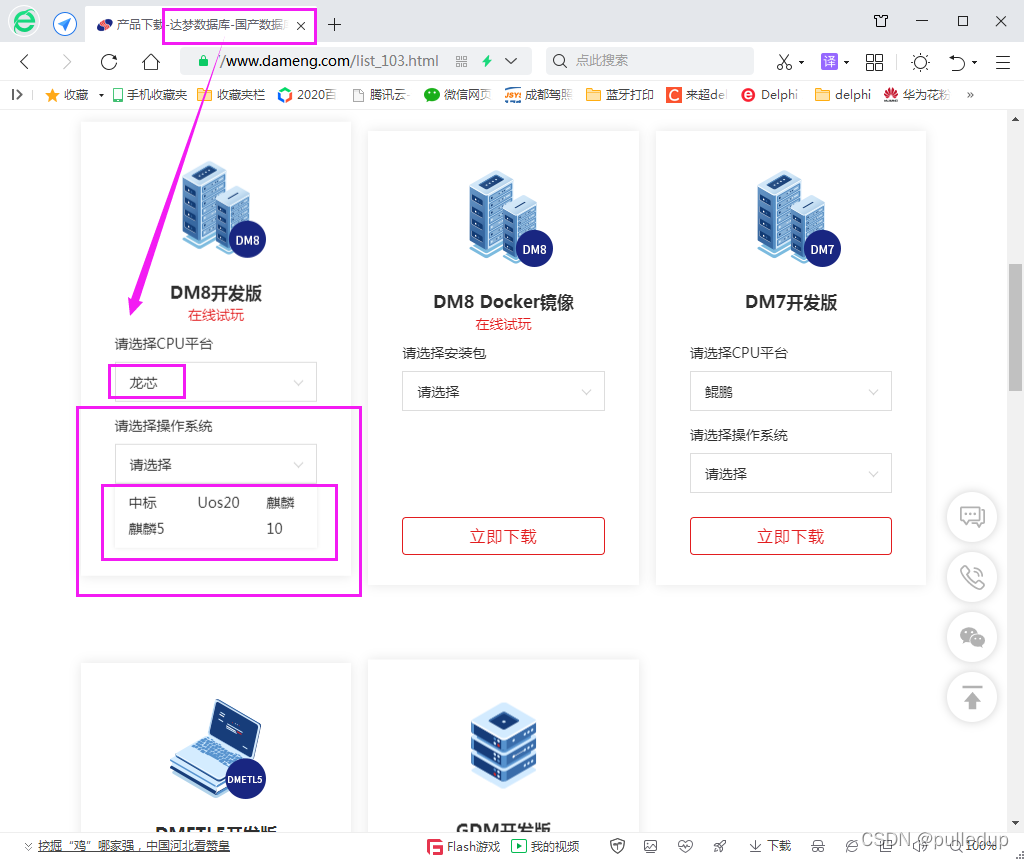Image resolution: width=1024 pixels, height=859 pixels.
Task: Open the online chat message floating icon
Action: click(972, 517)
